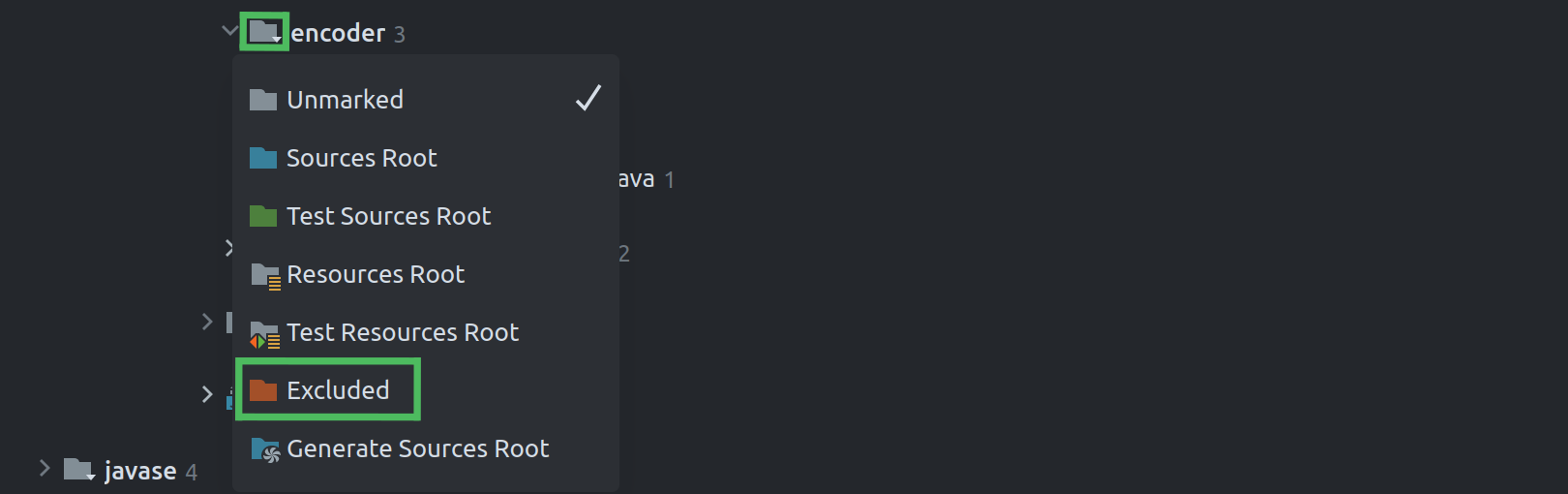This screenshot has width=1568, height=494.
Task: Select the Test Sources Root text entry
Action: coord(388,216)
